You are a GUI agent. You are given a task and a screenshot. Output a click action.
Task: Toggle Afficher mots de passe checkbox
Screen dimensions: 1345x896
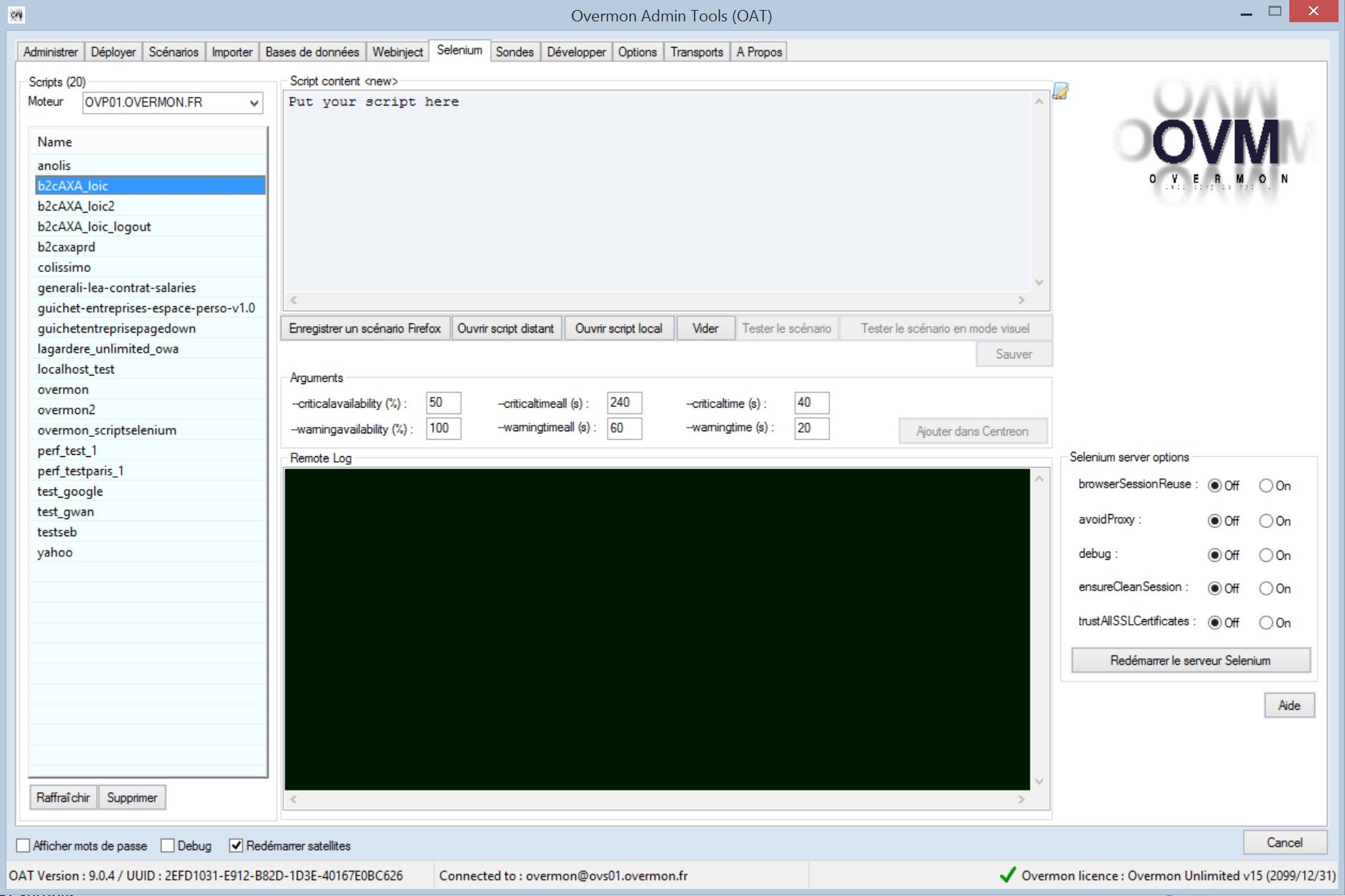pyautogui.click(x=24, y=845)
